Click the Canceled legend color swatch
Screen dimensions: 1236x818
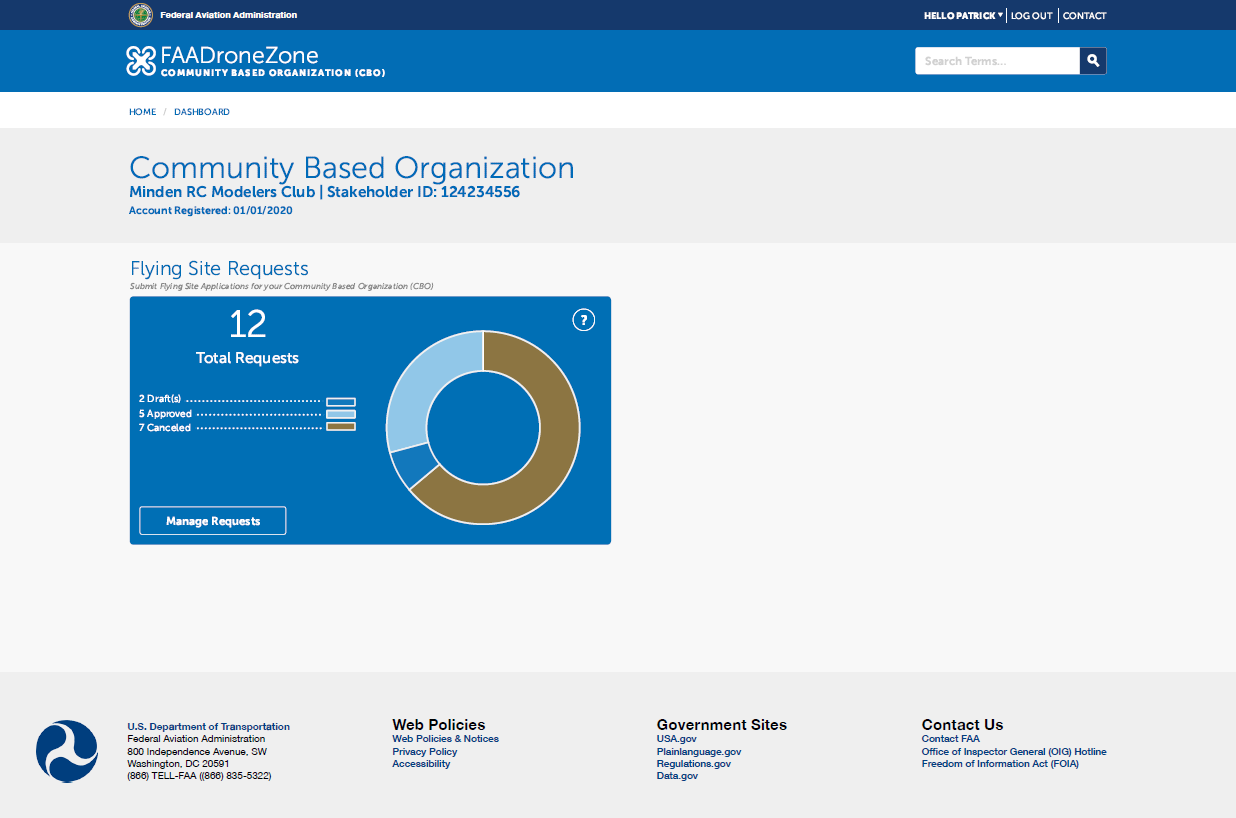coord(341,427)
